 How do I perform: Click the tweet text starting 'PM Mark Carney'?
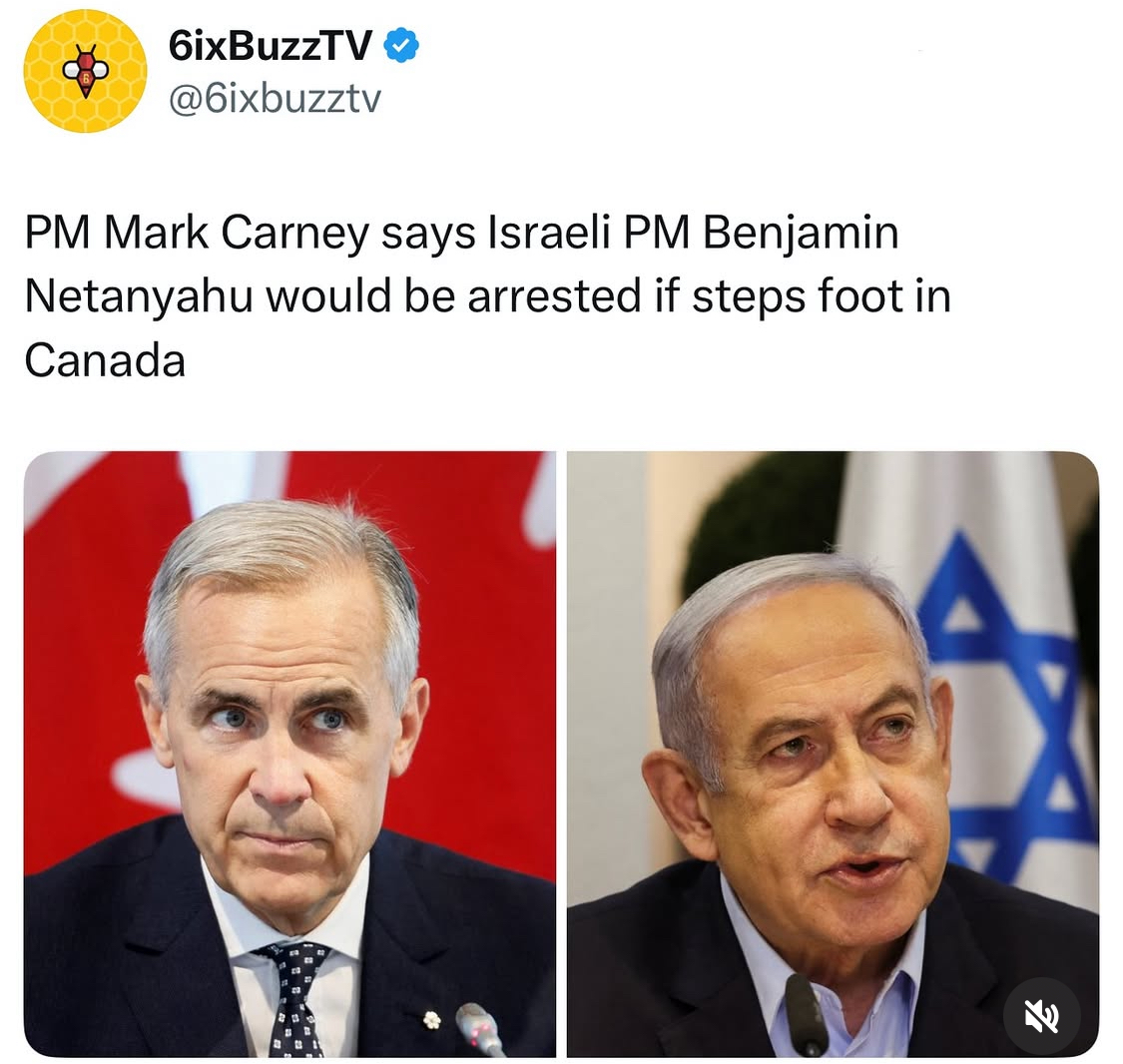point(488,295)
